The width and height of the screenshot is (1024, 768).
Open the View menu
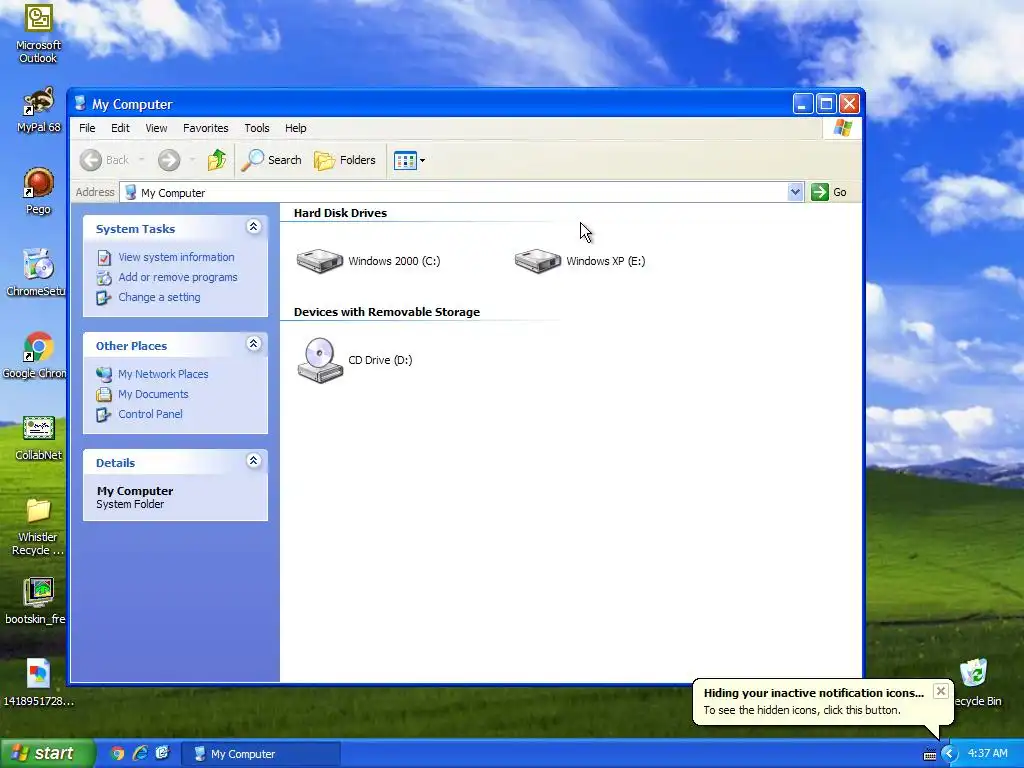pyautogui.click(x=156, y=128)
